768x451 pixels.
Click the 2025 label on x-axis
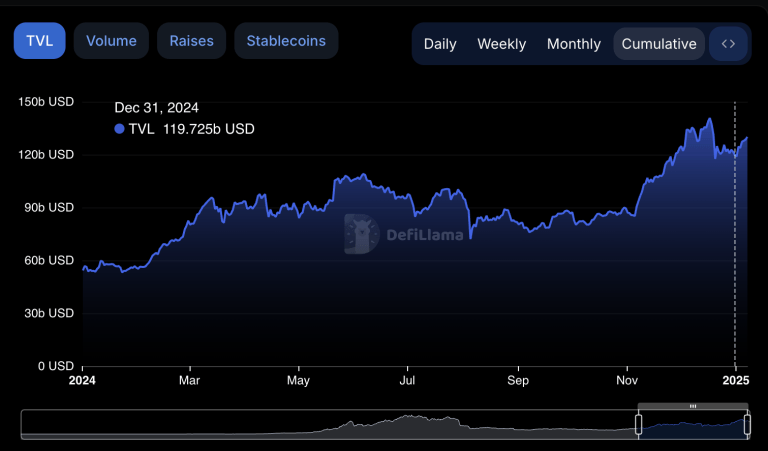(x=735, y=380)
